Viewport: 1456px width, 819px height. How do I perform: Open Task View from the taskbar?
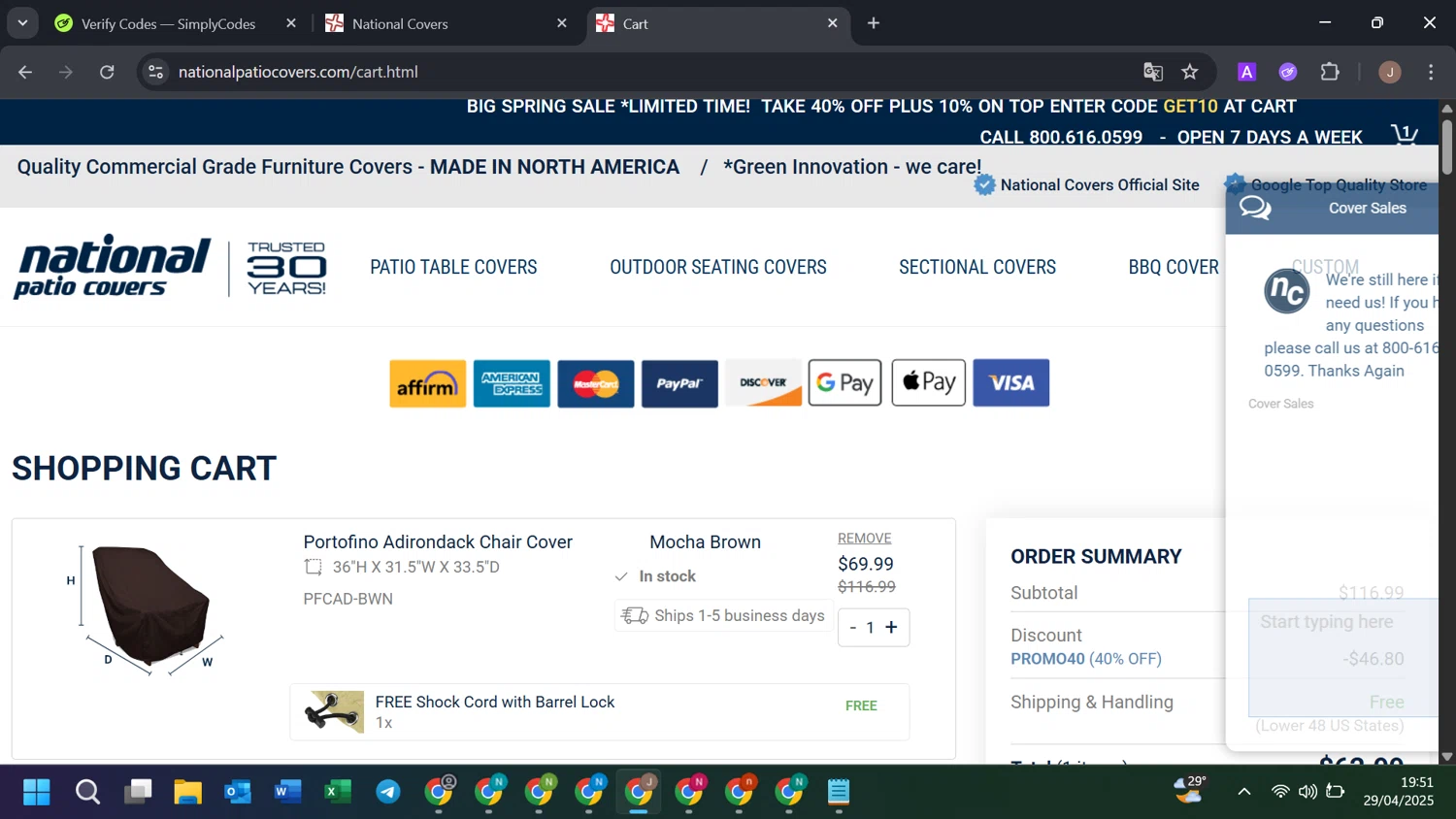tap(138, 792)
